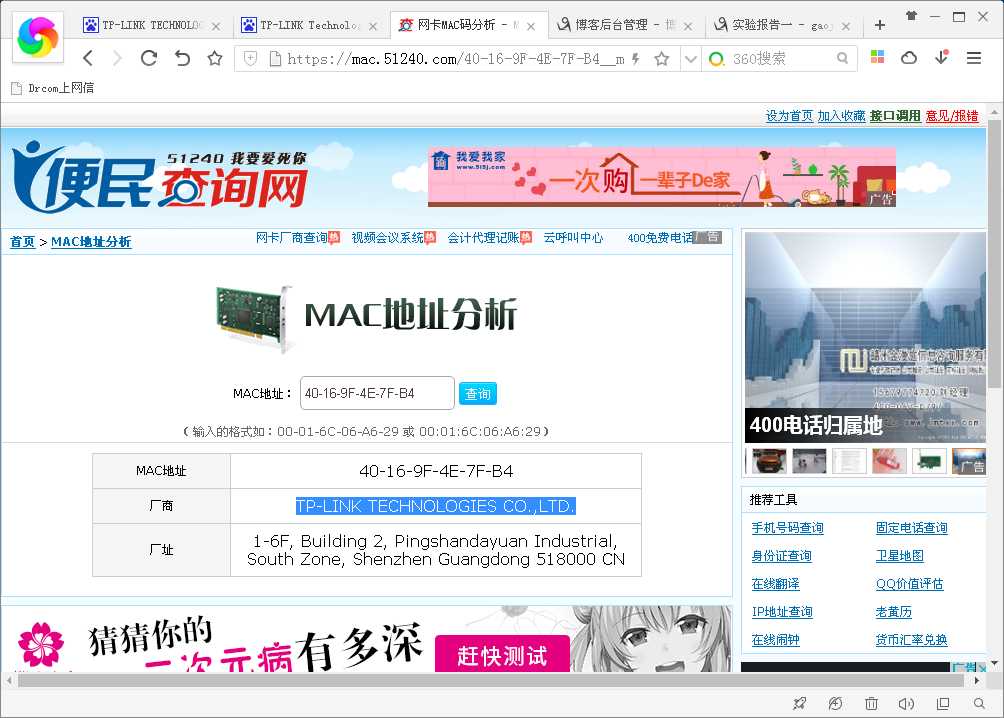This screenshot has height=718, width=1004.
Task: Switch to TP-LINK Technolo tab
Action: (309, 25)
